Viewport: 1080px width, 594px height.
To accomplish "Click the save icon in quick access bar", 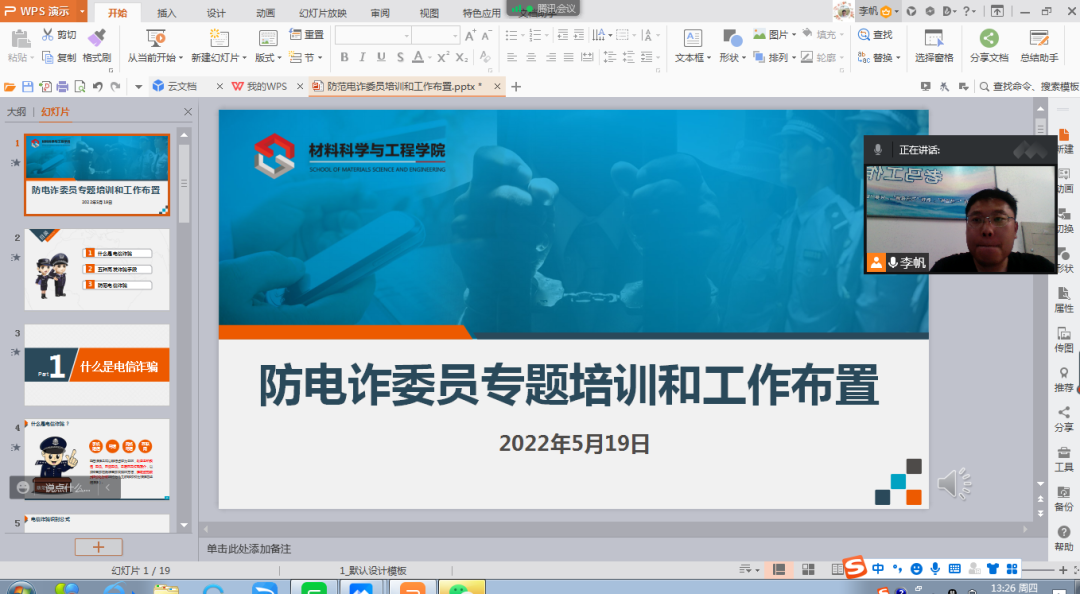I will [x=28, y=87].
